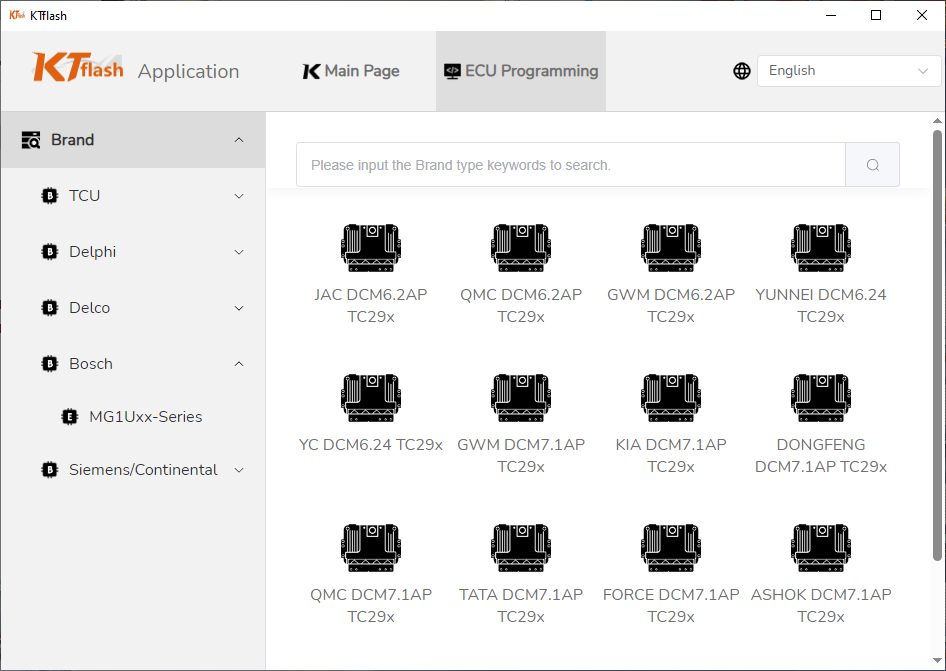Collapse the Brand section chevron
Screen dimensions: 946x671
click(x=239, y=140)
